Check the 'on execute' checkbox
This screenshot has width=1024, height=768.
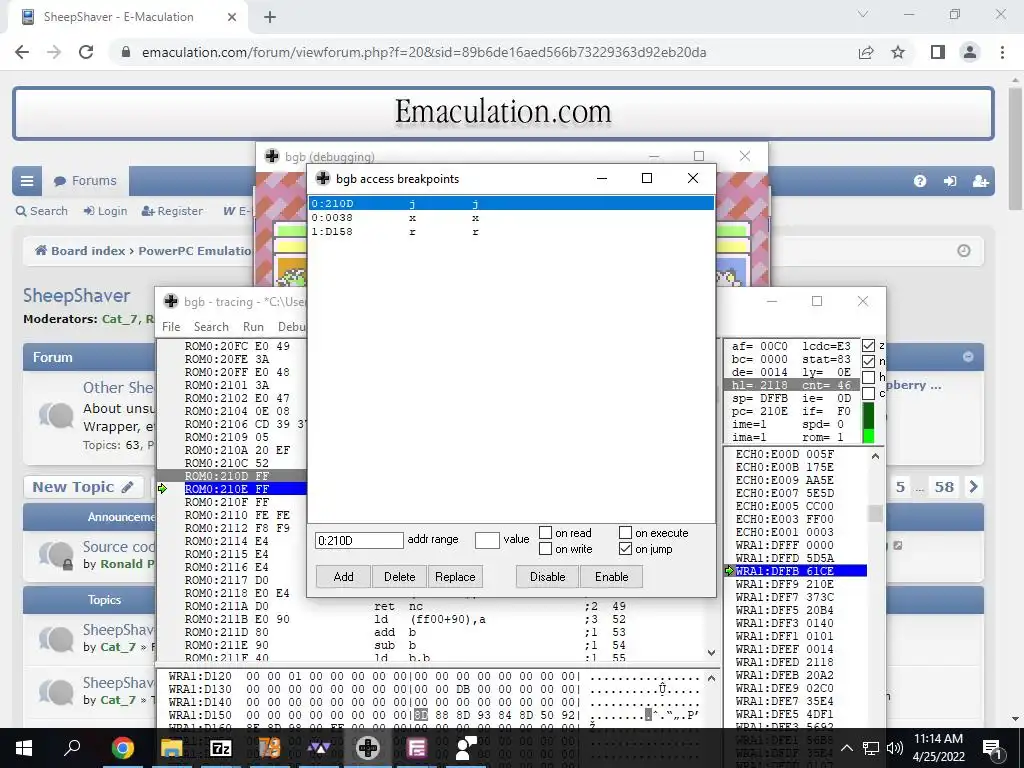tap(625, 533)
